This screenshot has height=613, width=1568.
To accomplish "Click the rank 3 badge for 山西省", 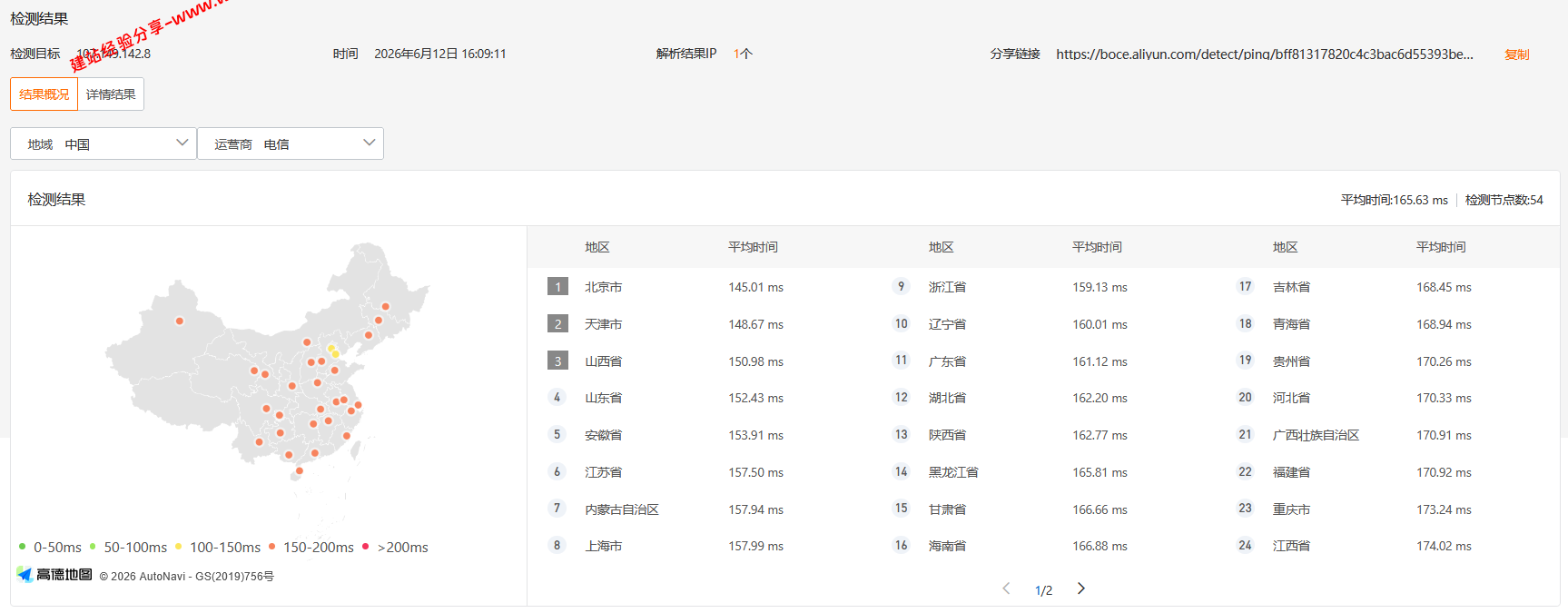I will pos(557,361).
